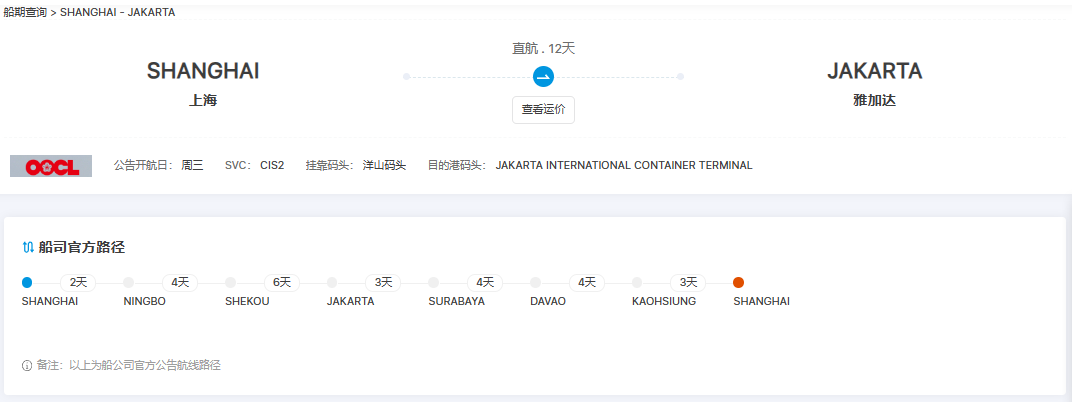
Task: Click the 6天 badge between SHEKOU and JAKARTA
Action: [282, 283]
